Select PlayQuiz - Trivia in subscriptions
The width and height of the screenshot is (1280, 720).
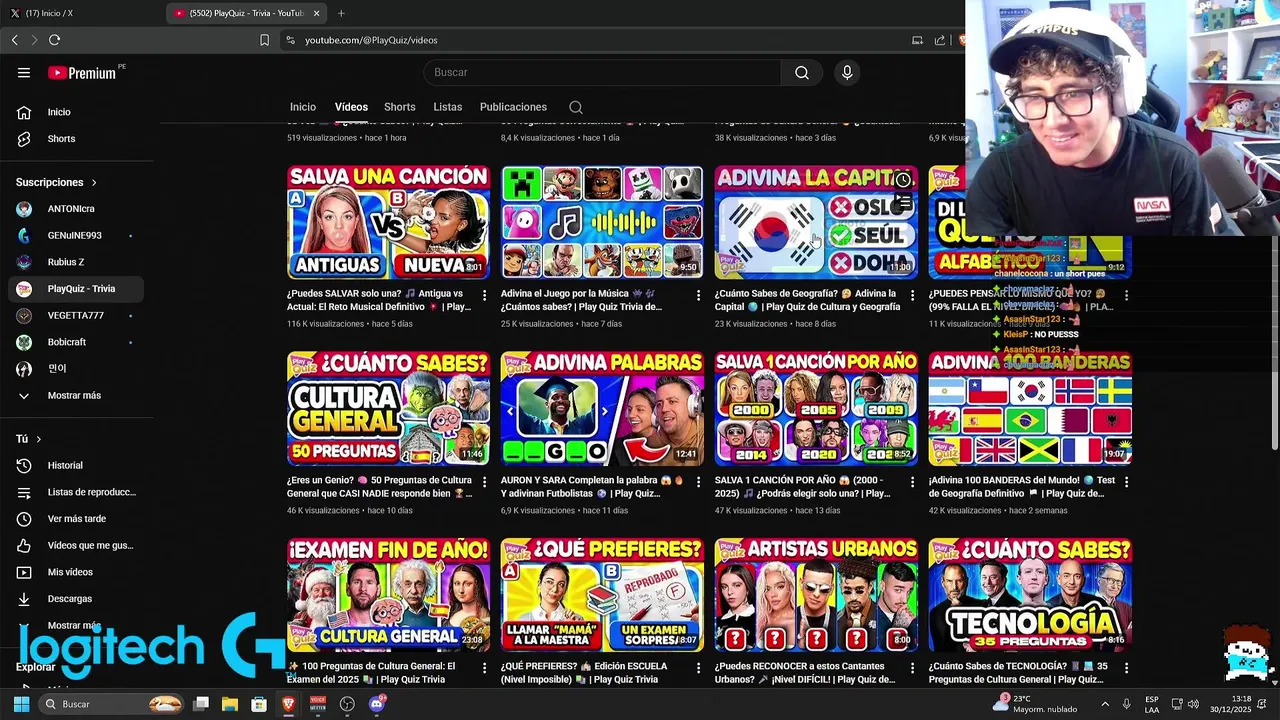coord(77,289)
